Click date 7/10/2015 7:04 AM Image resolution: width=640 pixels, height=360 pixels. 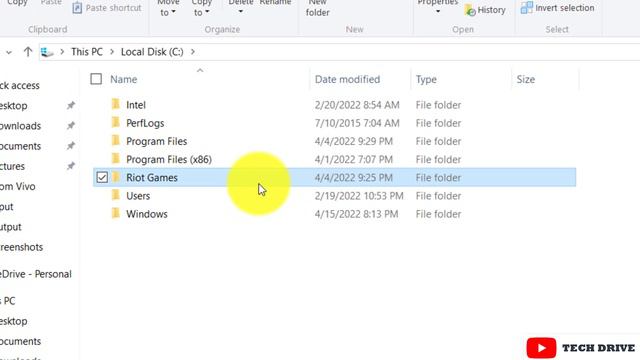pyautogui.click(x=357, y=123)
